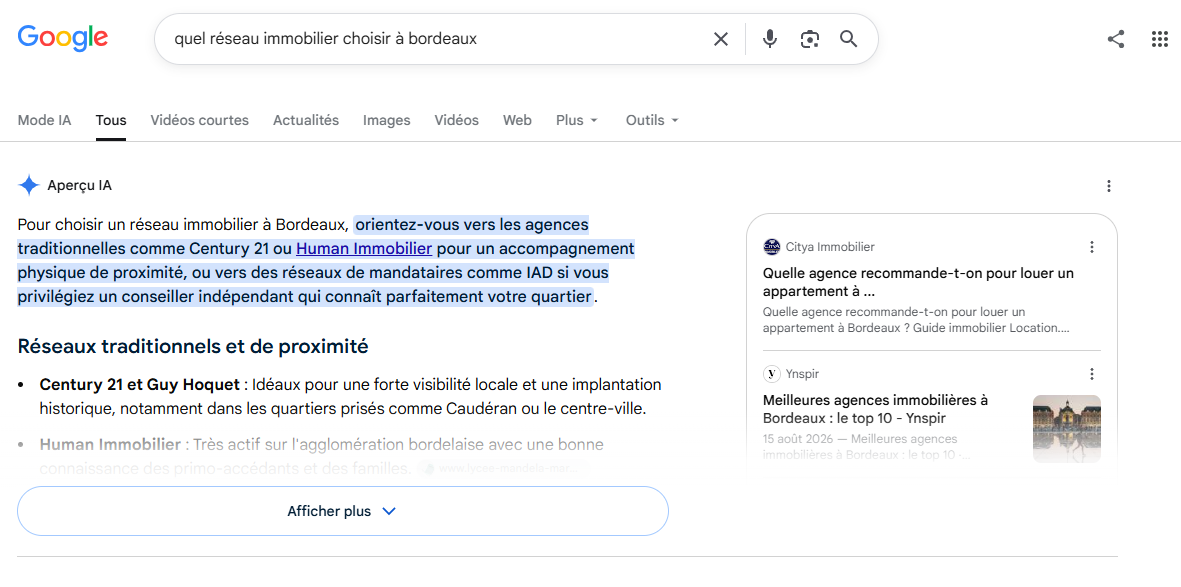Open the Vidéos tab
The width and height of the screenshot is (1181, 587).
click(456, 121)
